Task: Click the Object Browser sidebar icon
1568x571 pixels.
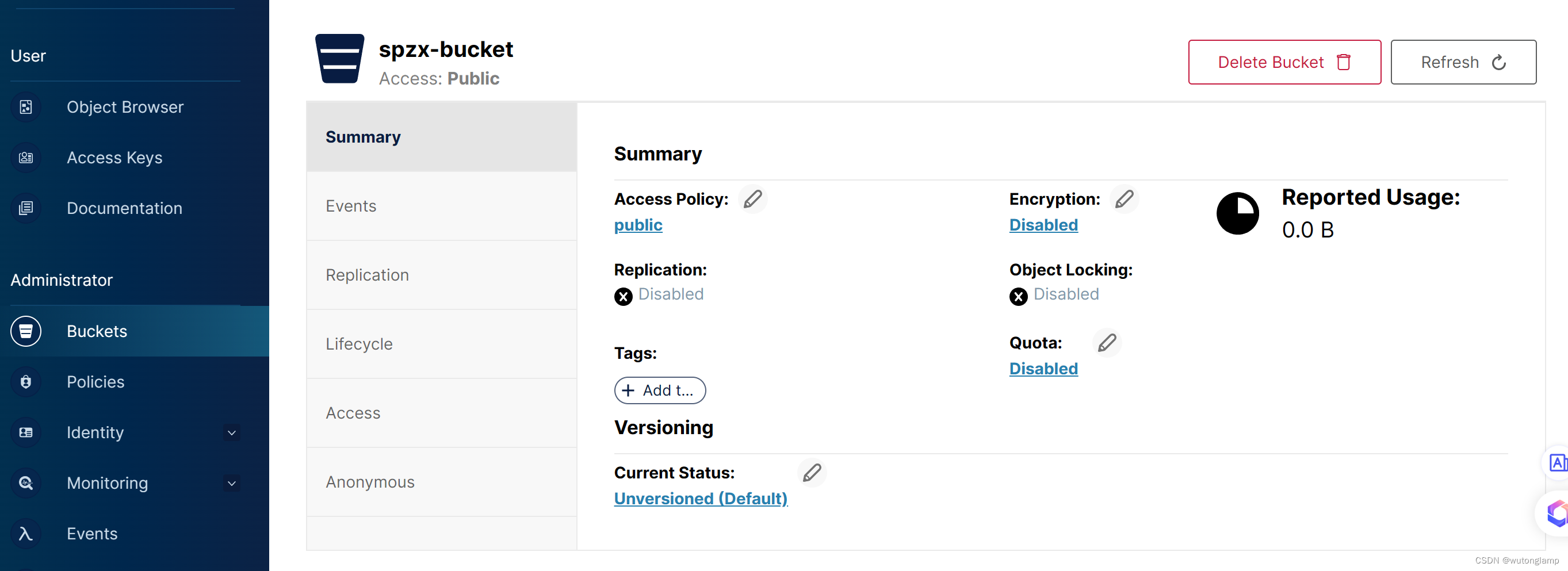Action: pyautogui.click(x=25, y=107)
